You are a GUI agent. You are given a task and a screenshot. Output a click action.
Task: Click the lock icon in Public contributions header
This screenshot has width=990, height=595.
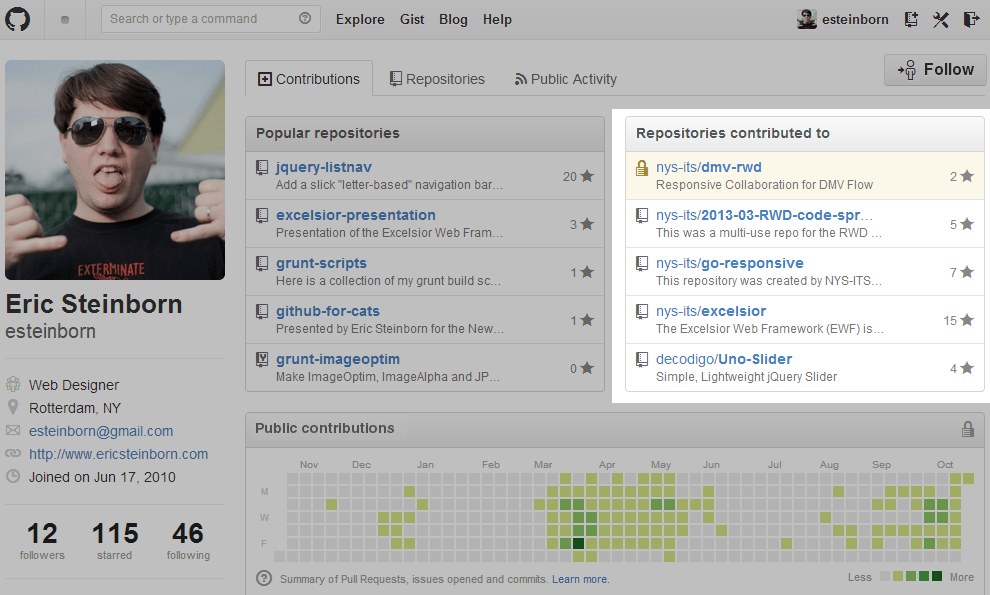(967, 429)
